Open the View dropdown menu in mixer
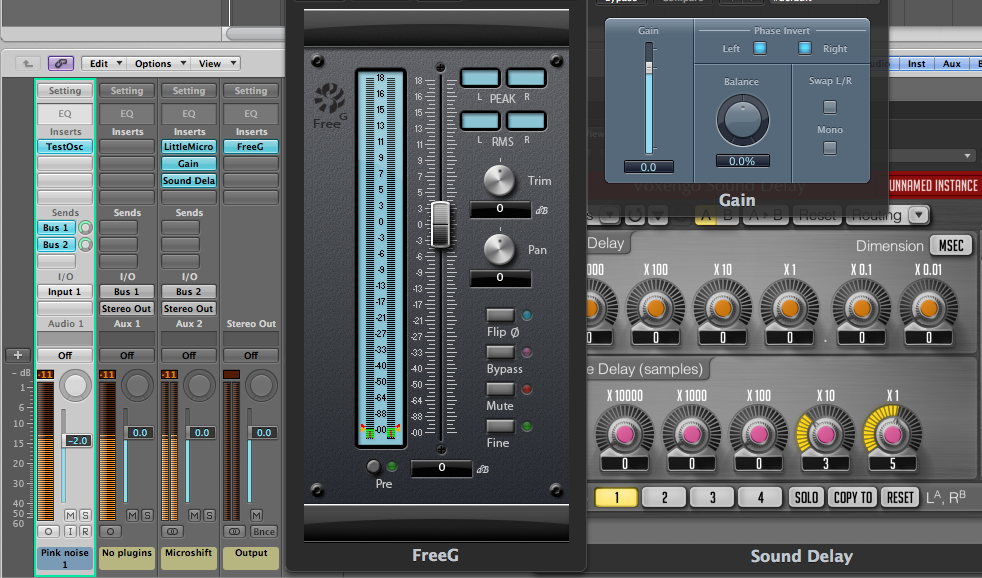Screen dimensions: 982x578 click(215, 63)
